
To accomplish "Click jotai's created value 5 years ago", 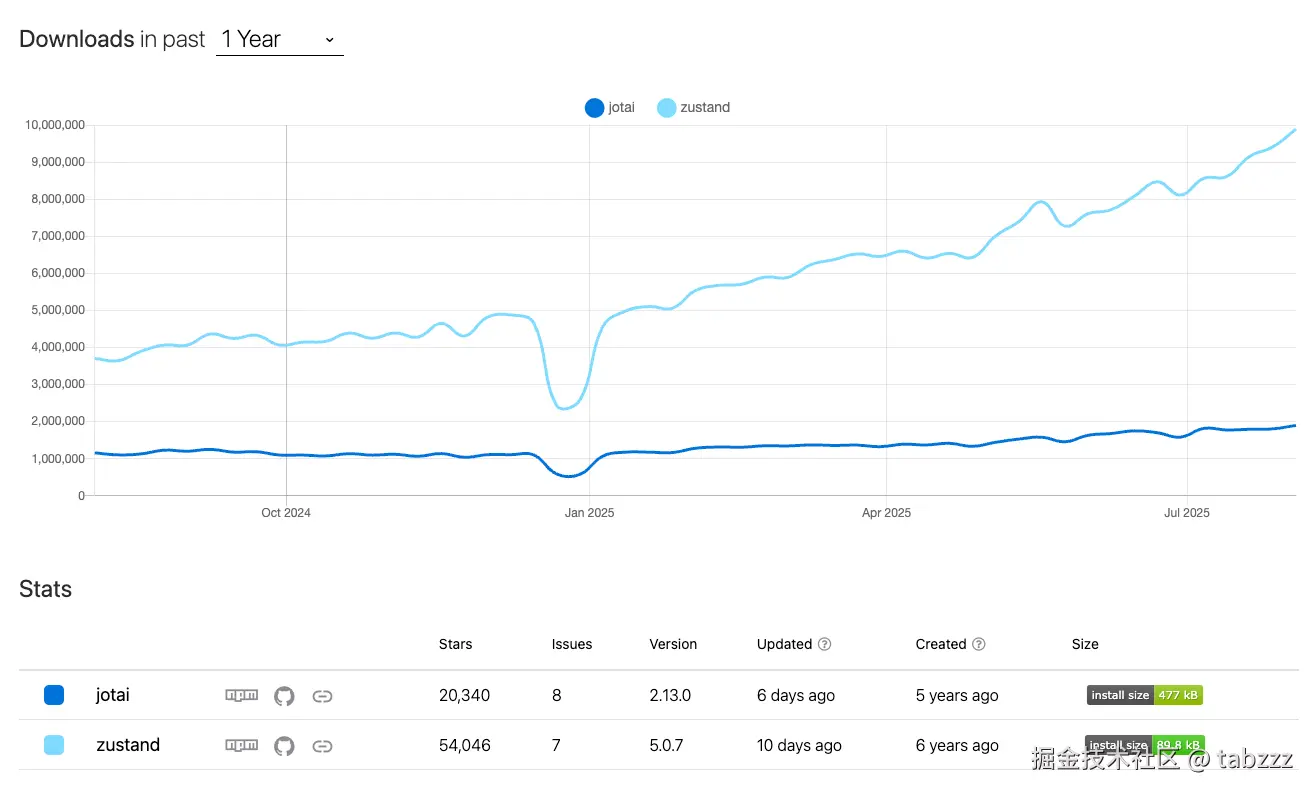I will coord(957,695).
